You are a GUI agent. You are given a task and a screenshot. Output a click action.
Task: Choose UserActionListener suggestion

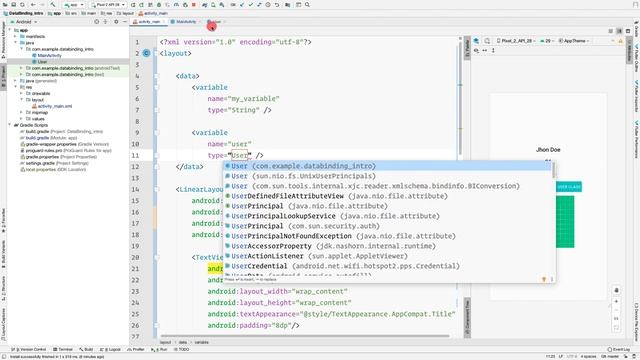pos(388,256)
